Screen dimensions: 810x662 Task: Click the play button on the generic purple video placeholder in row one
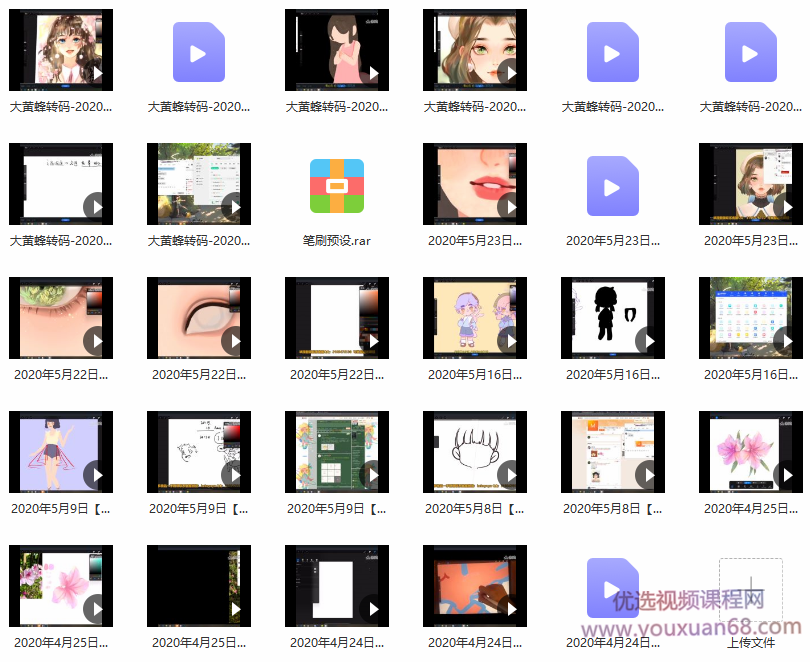(199, 52)
